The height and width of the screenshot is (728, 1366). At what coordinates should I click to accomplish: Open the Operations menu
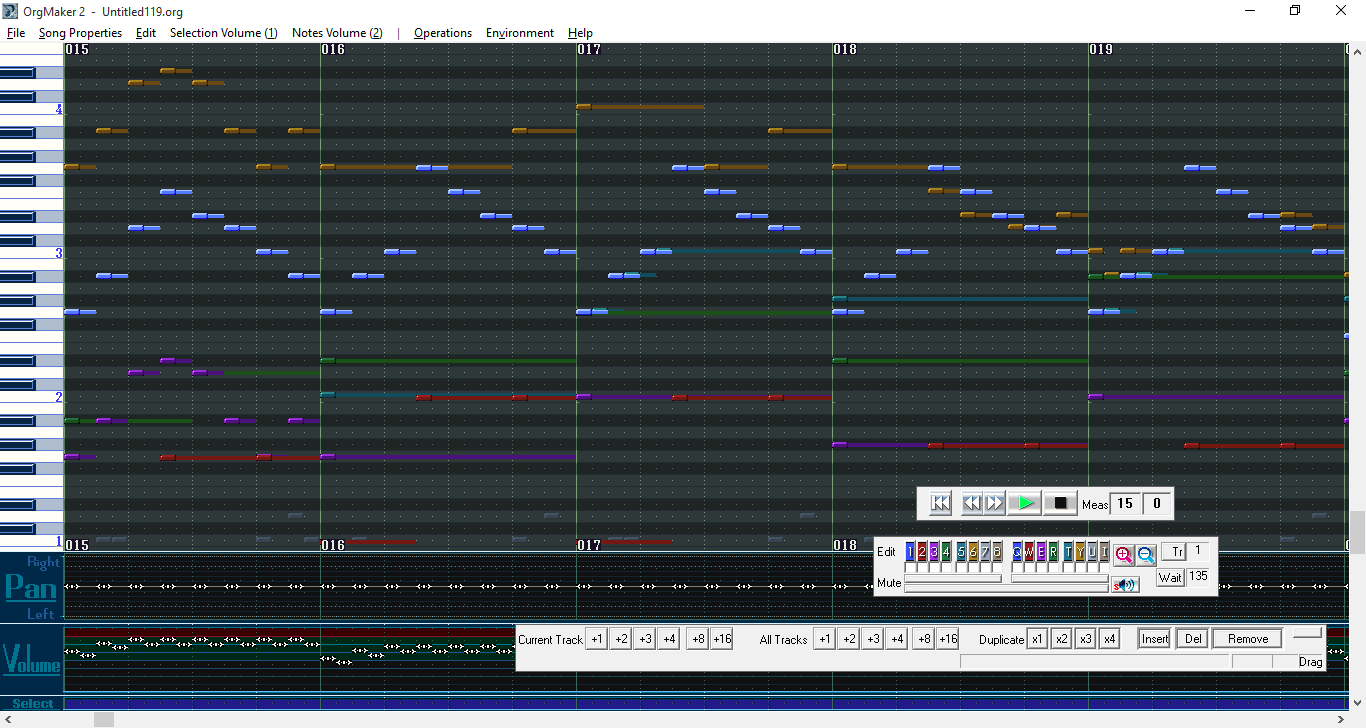(x=442, y=33)
